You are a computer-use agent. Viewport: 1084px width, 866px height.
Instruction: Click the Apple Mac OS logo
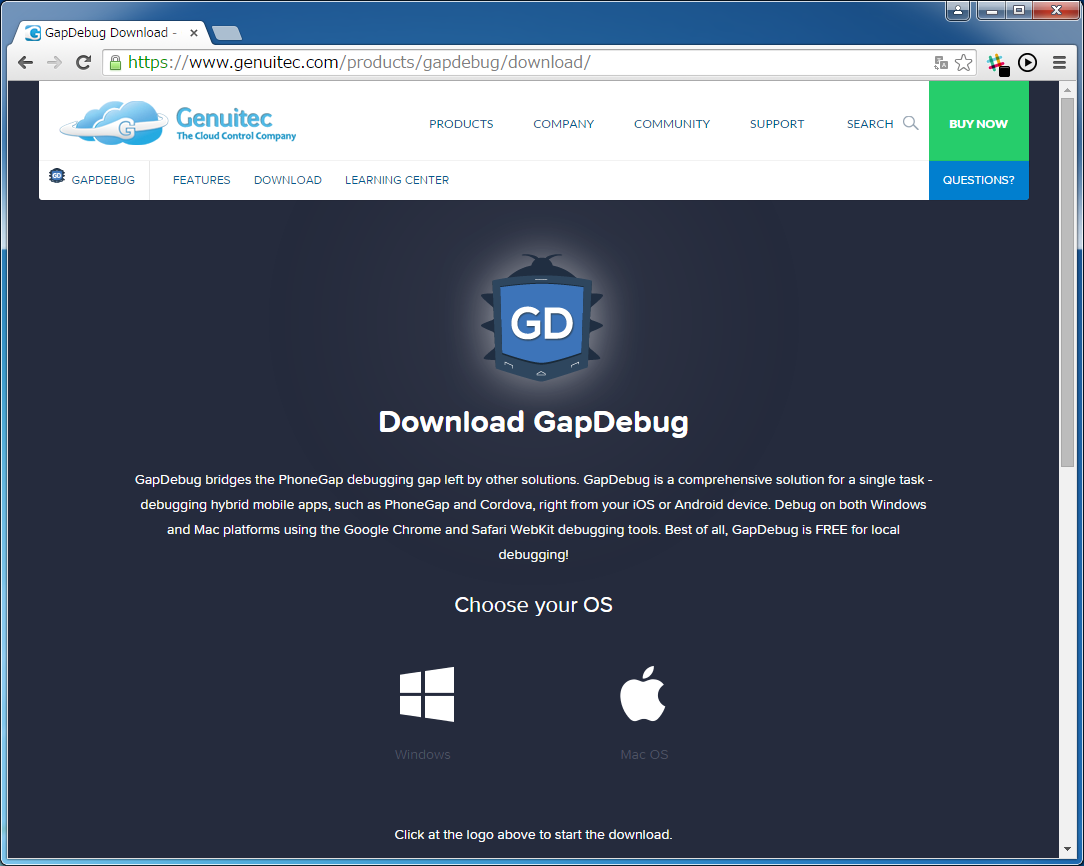point(643,694)
